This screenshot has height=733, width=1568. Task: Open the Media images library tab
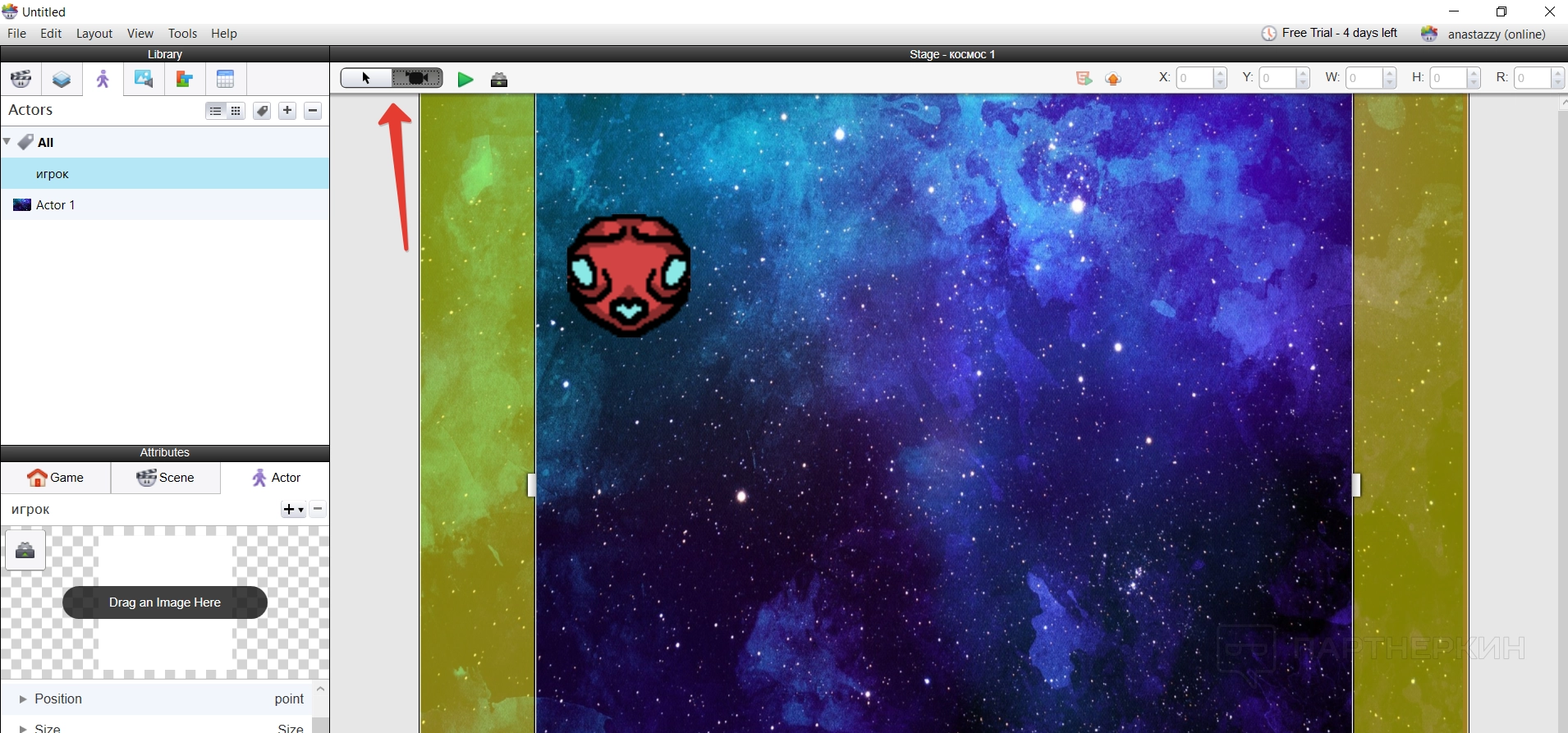pos(144,80)
